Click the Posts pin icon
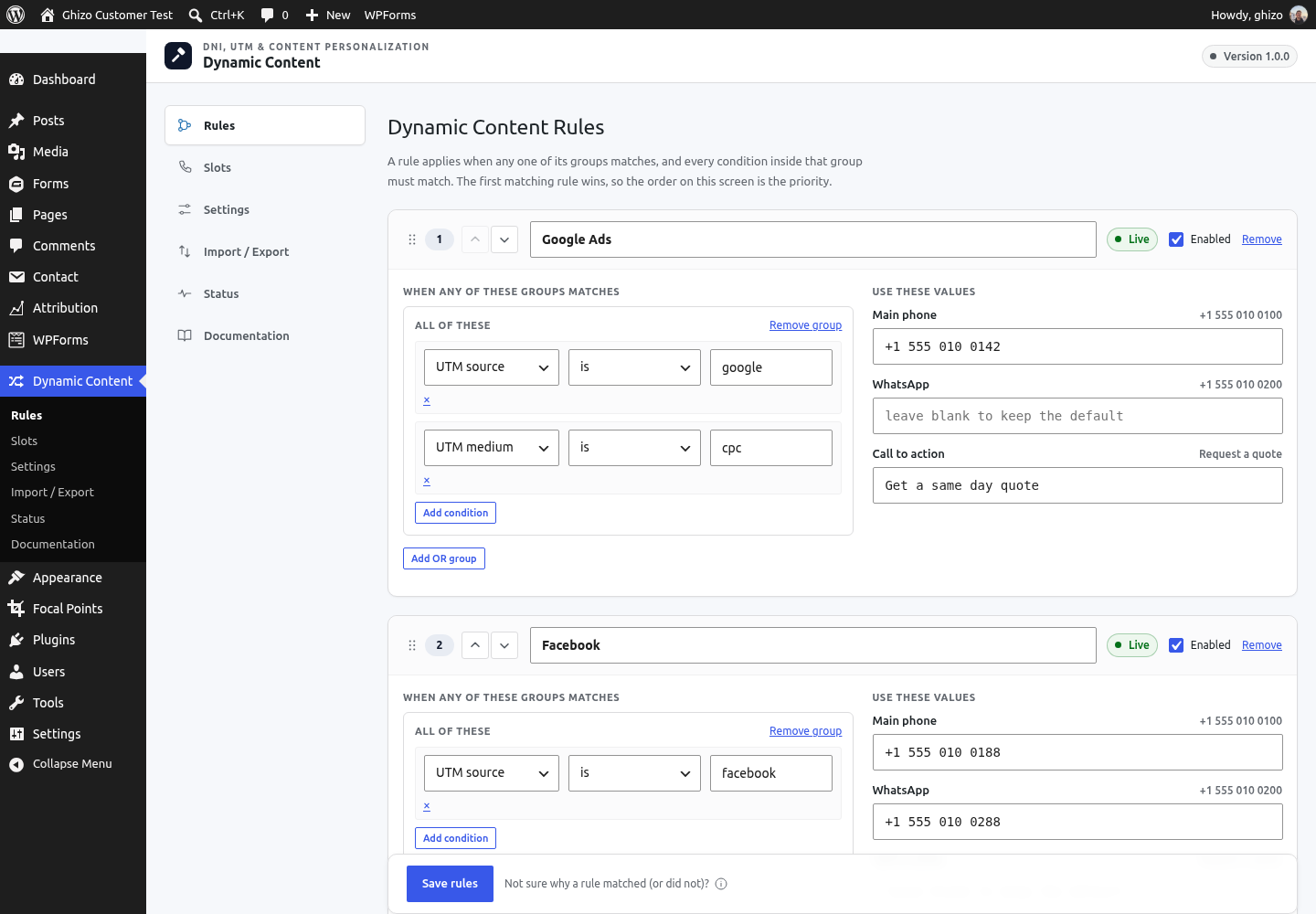This screenshot has height=914, width=1316. point(16,121)
